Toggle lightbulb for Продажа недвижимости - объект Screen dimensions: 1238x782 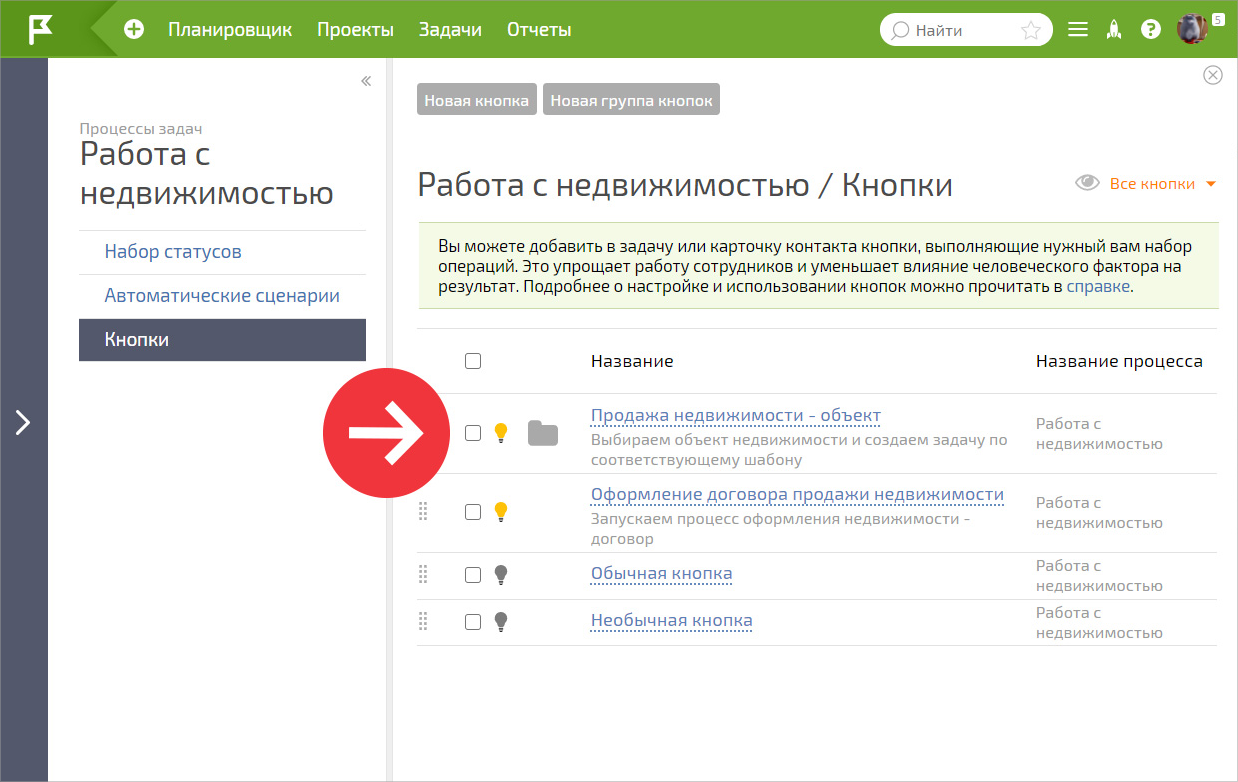pyautogui.click(x=501, y=433)
